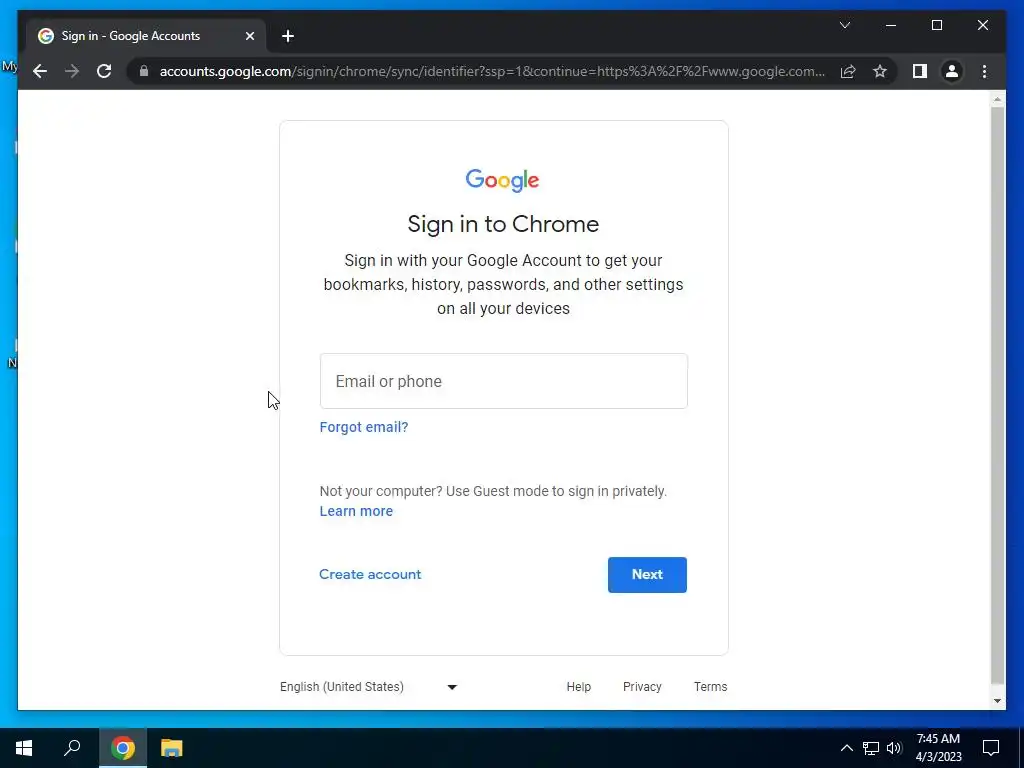
Task: Close the Sign in - Google Accounts tab
Action: click(x=249, y=36)
